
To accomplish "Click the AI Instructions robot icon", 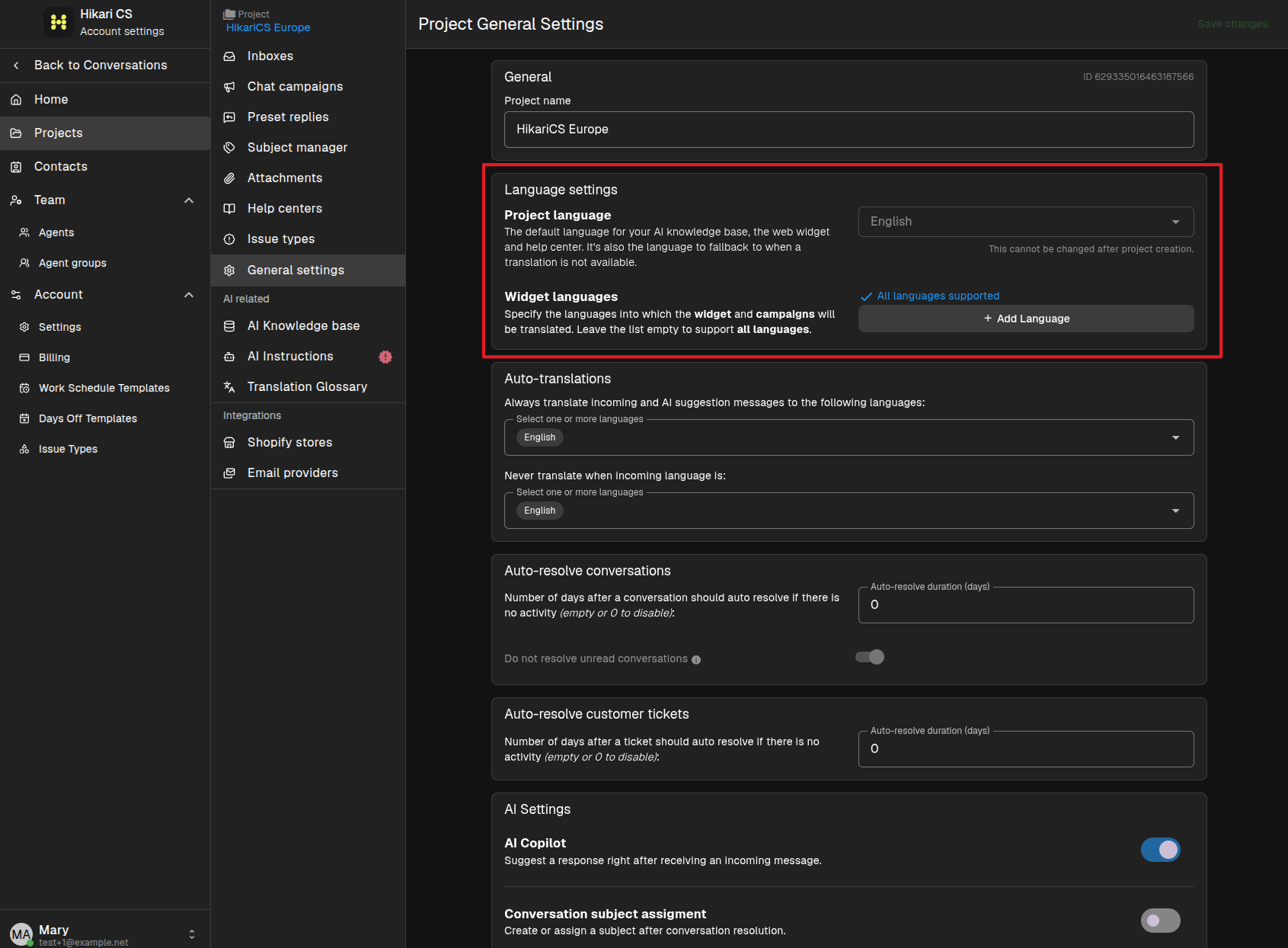I will click(x=229, y=357).
